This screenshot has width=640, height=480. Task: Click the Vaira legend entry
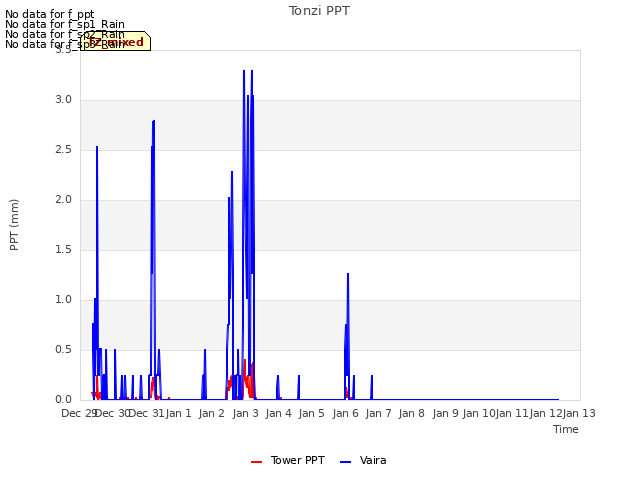pos(363,460)
